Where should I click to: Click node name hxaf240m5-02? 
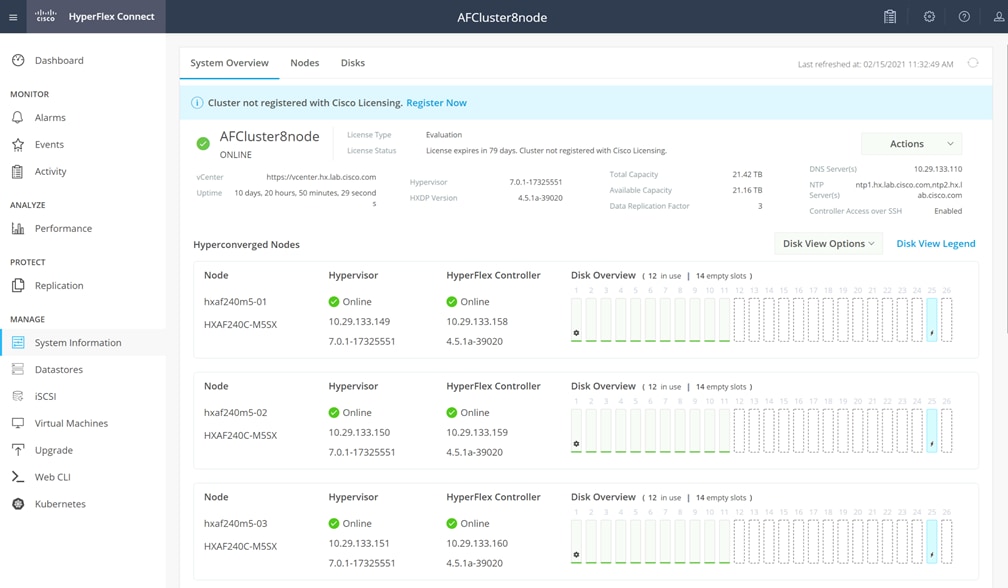point(235,413)
